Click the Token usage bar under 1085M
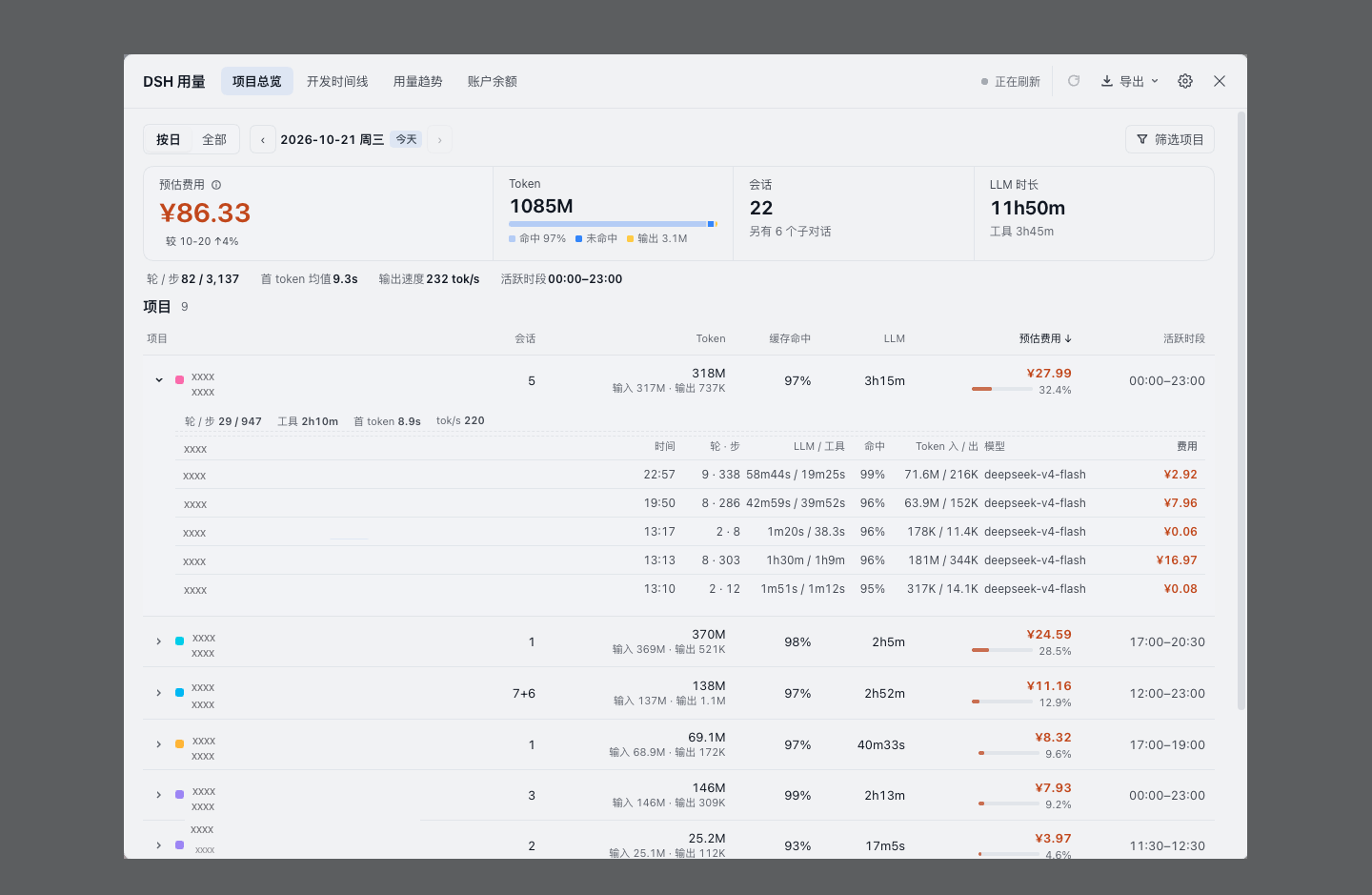The image size is (1372, 895). click(613, 224)
